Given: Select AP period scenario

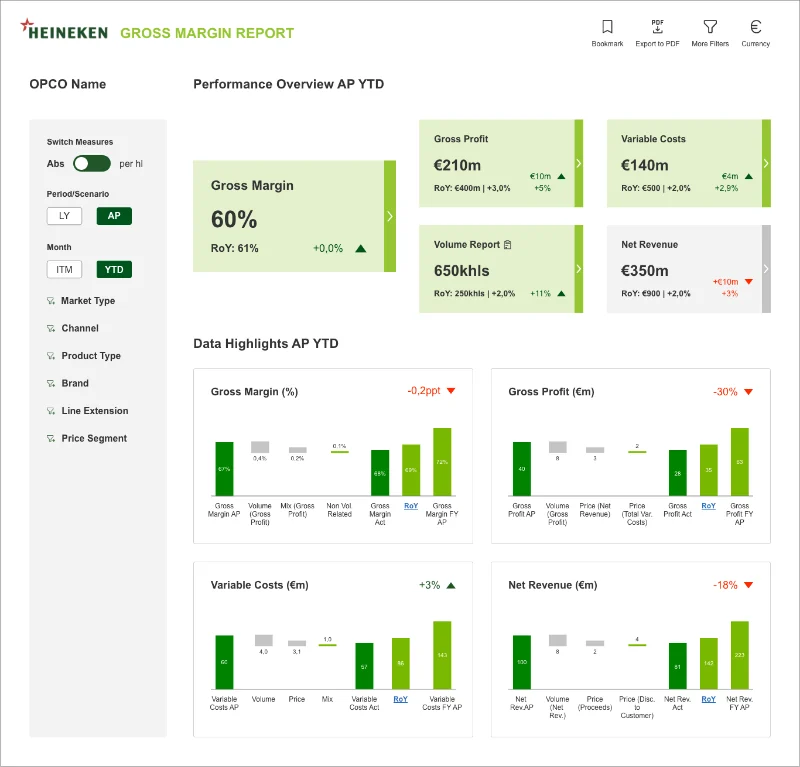Looking at the screenshot, I should (114, 216).
